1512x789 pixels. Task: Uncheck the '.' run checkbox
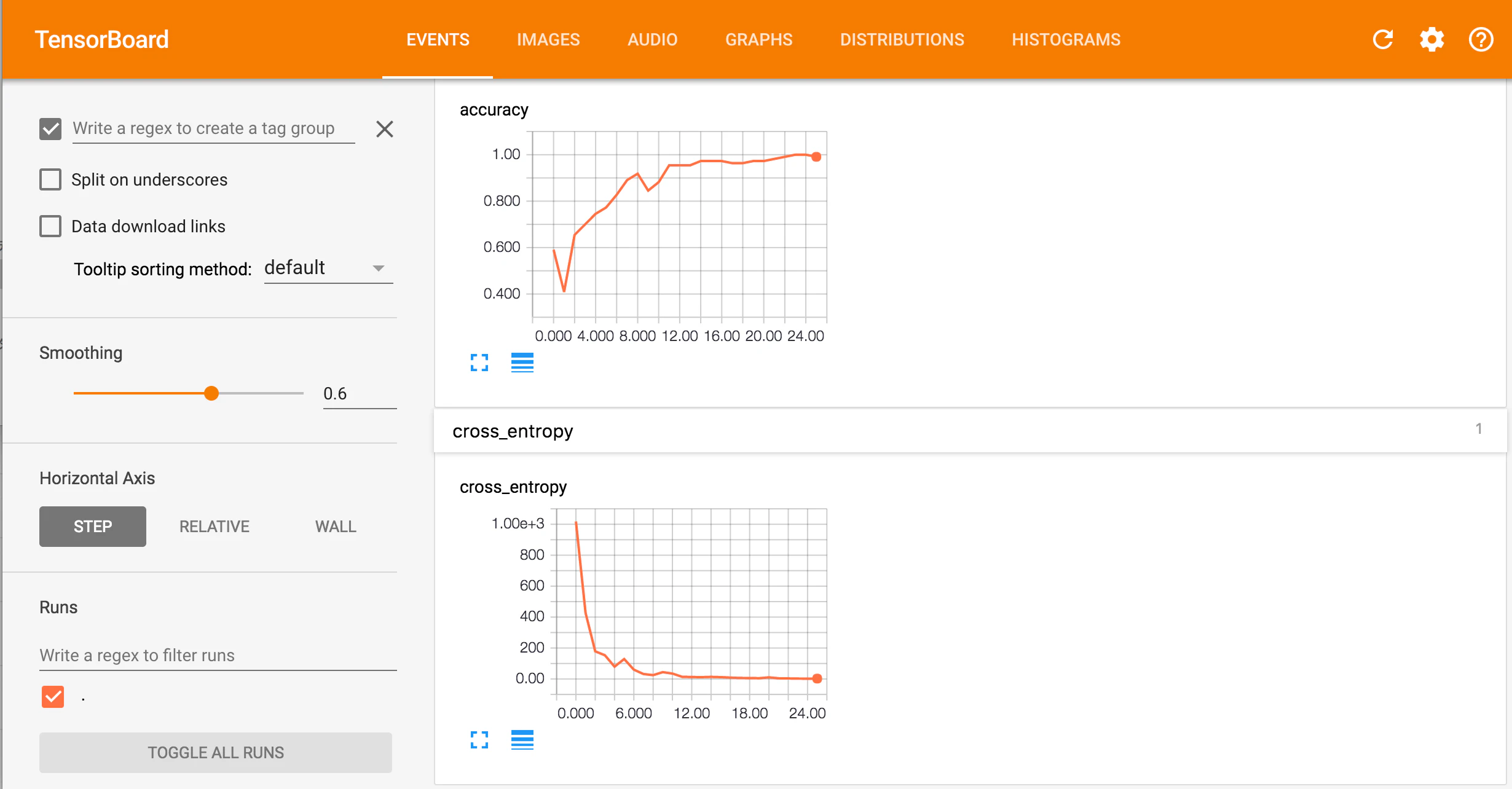pos(53,697)
